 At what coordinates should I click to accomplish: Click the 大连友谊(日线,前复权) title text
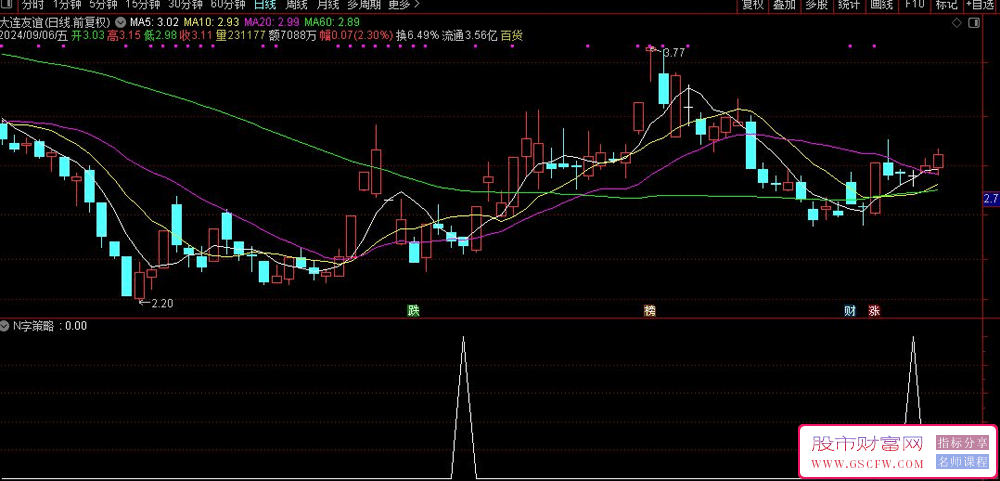[x=57, y=22]
